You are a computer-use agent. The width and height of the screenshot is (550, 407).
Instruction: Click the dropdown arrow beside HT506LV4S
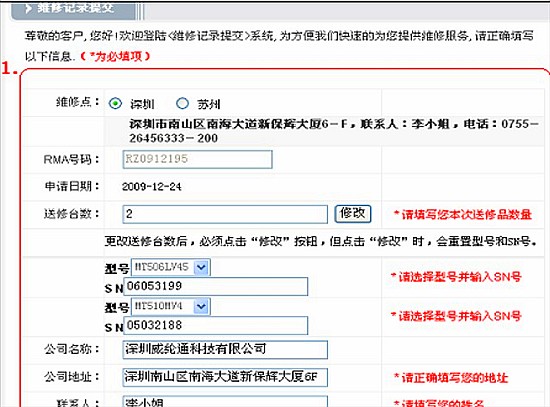[201, 268]
